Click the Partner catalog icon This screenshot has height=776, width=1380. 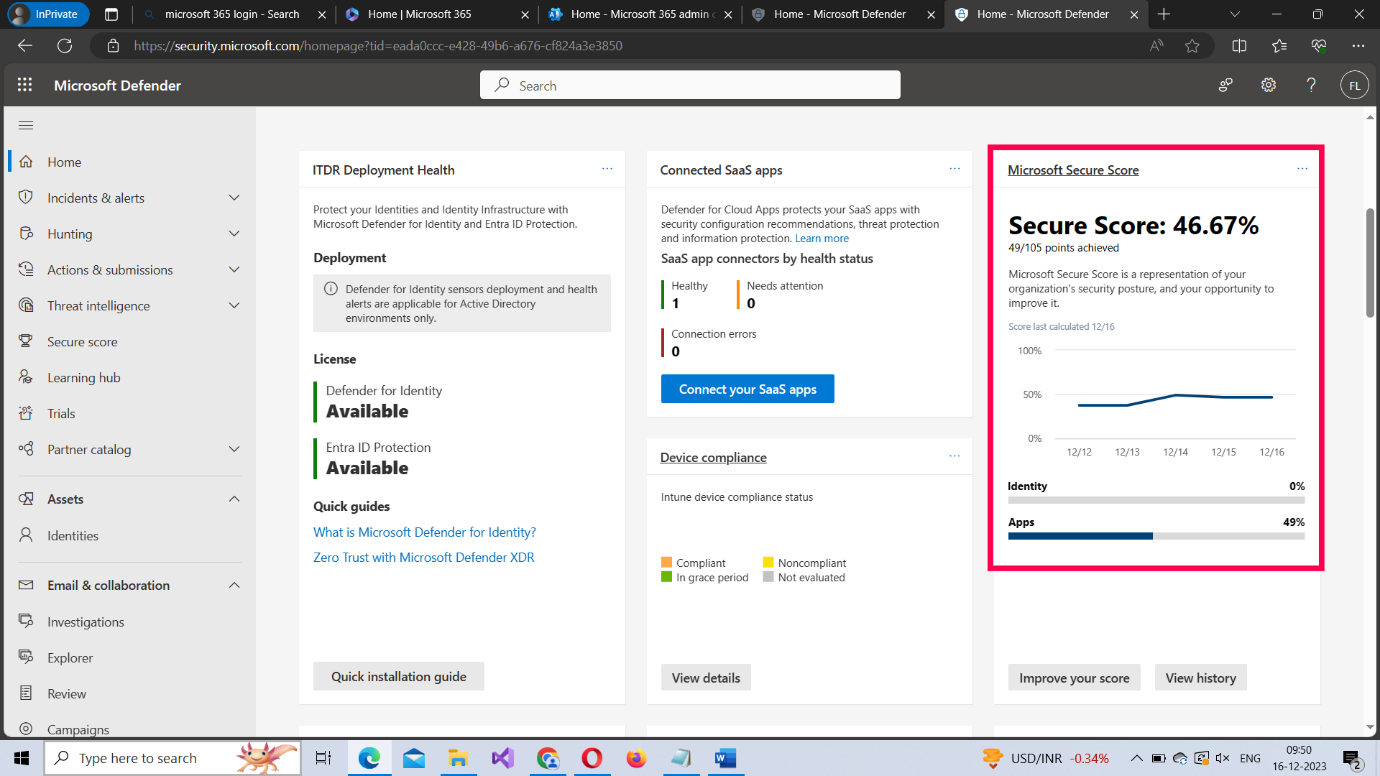[26, 449]
